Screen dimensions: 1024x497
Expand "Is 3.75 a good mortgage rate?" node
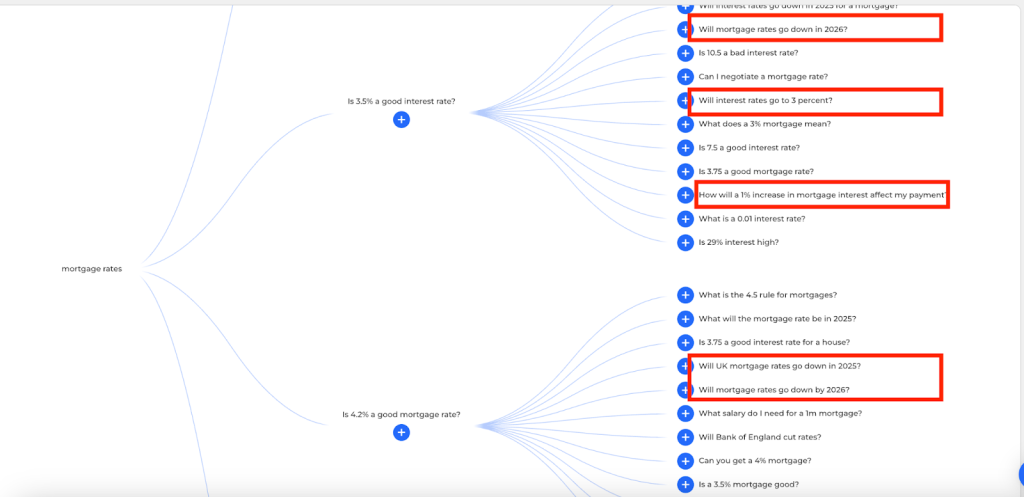685,172
